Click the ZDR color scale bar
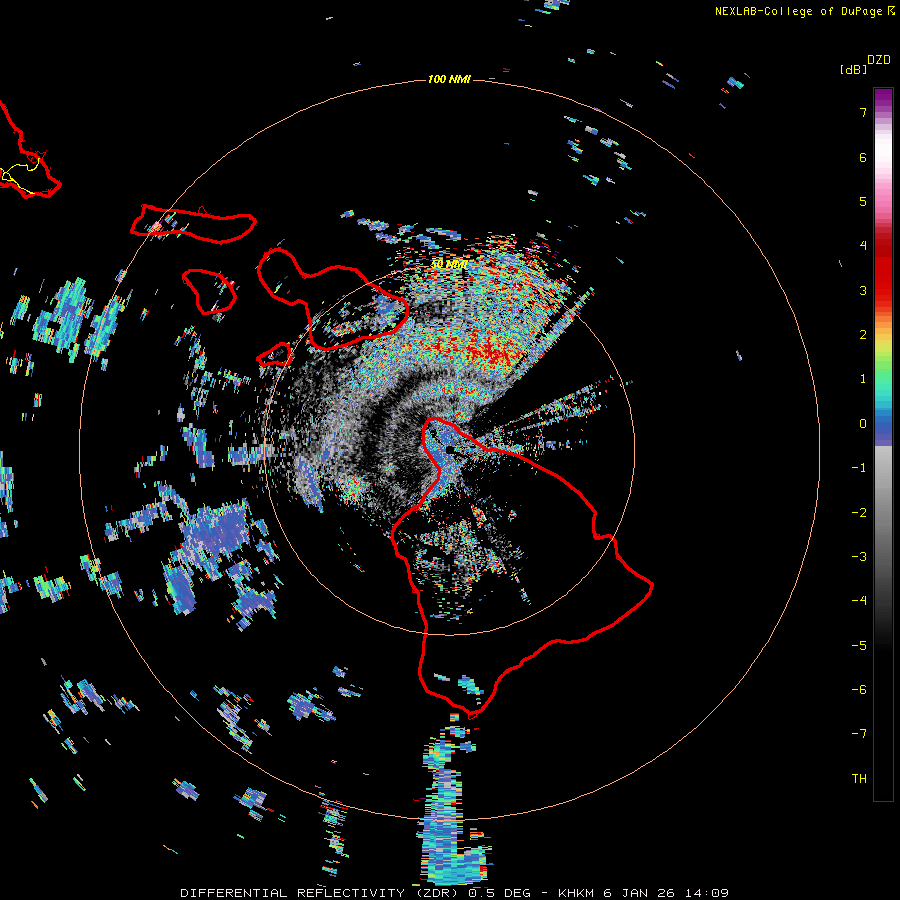The image size is (900, 900). click(x=883, y=444)
